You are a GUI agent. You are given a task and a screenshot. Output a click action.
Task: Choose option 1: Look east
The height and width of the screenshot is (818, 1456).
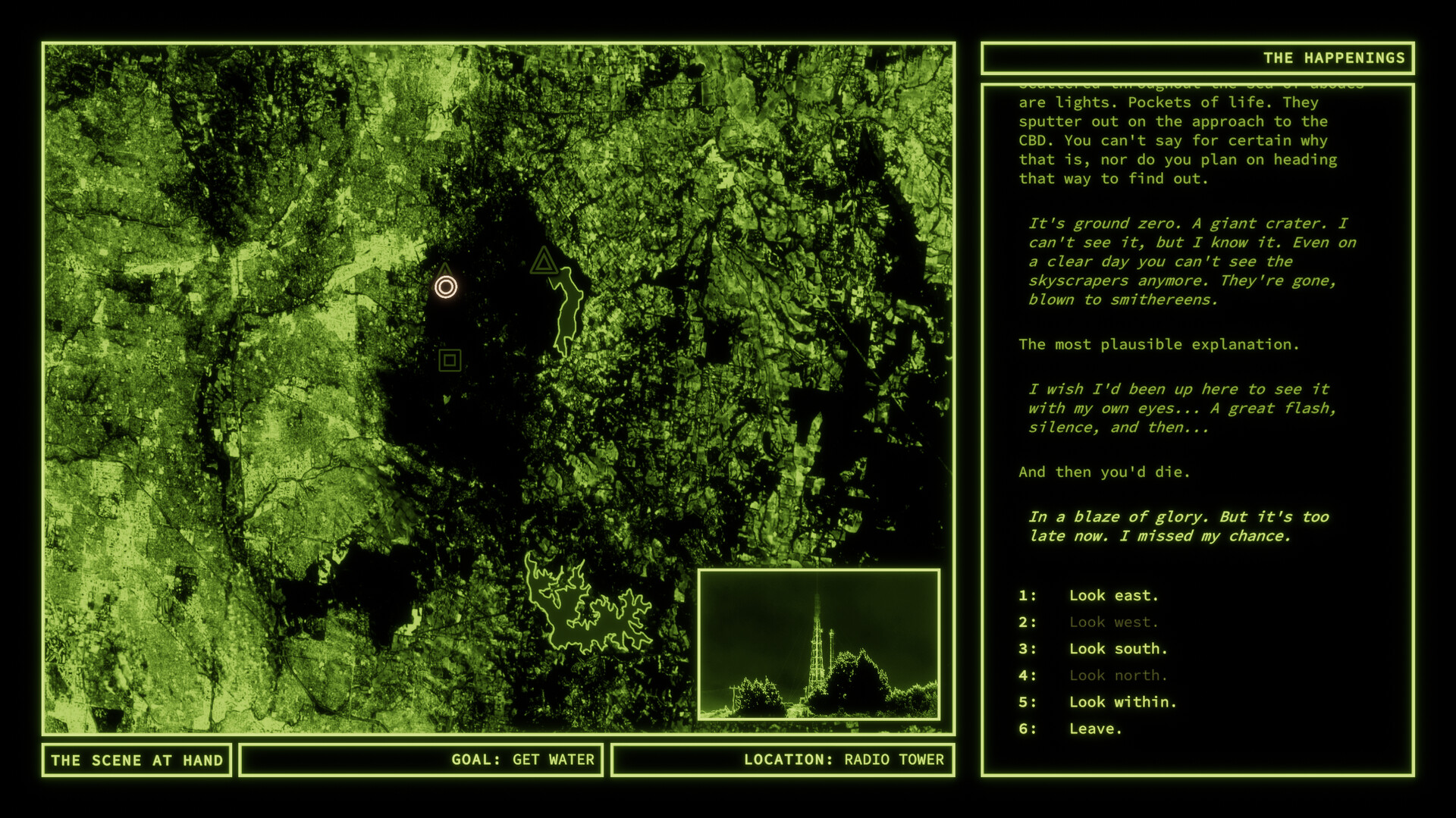(1114, 596)
